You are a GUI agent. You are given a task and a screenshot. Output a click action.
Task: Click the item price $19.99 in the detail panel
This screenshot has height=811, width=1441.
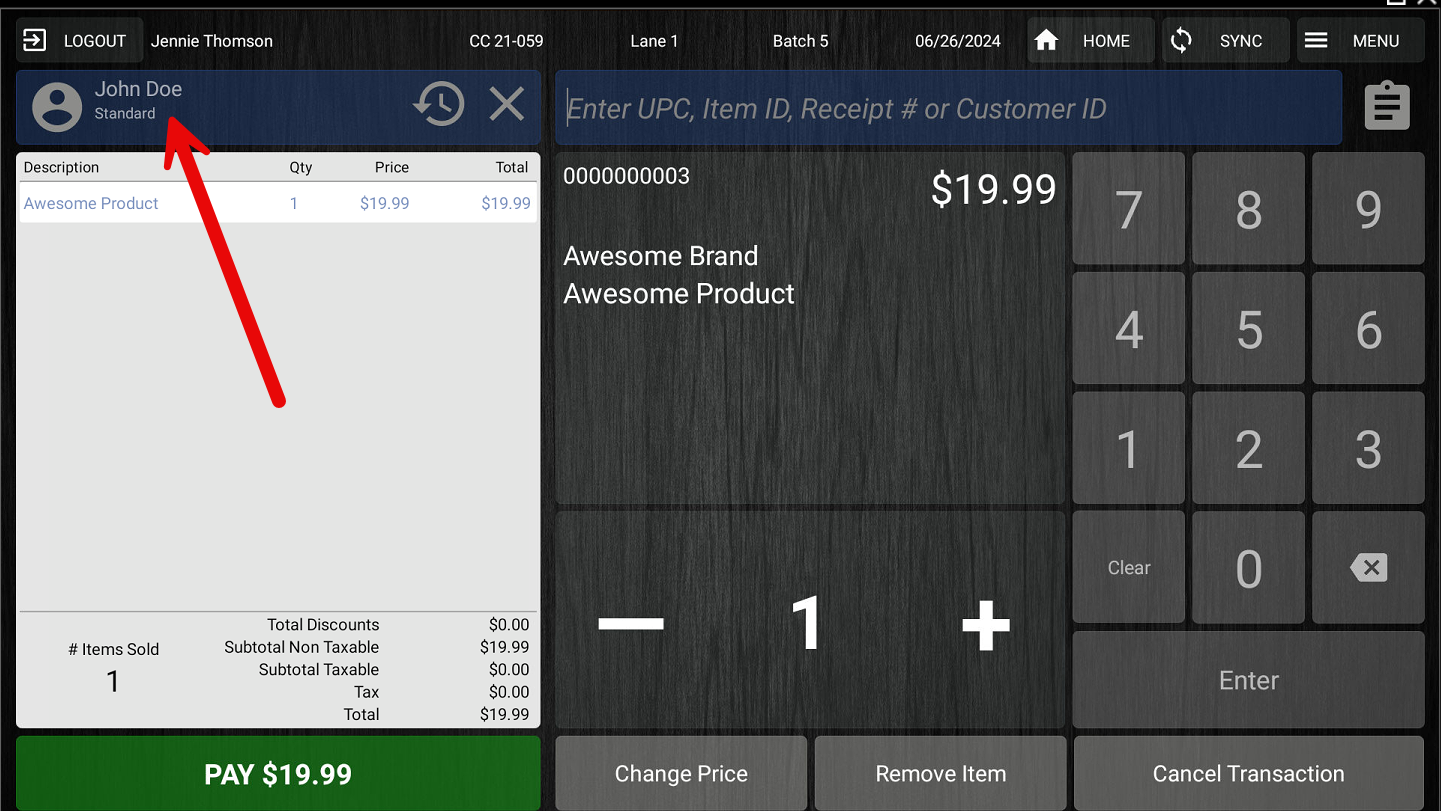993,189
